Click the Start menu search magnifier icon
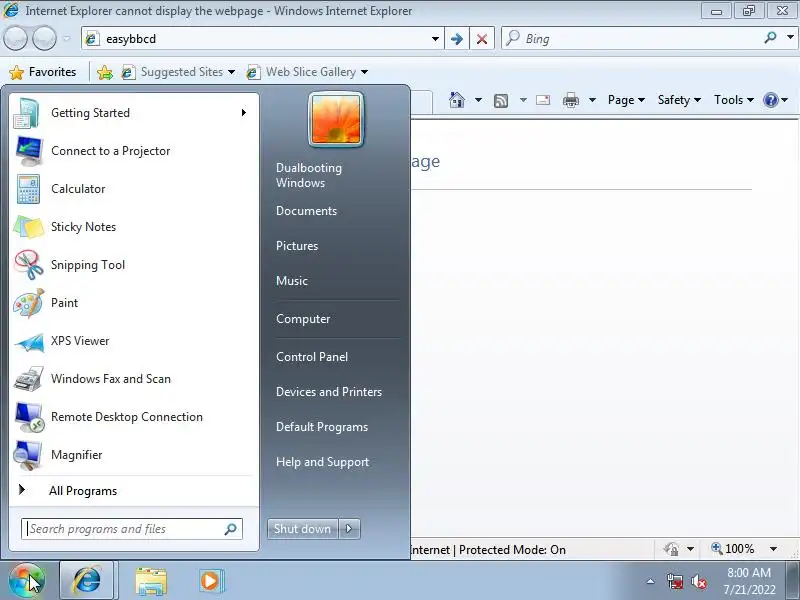Screen dimensions: 800x600 [231, 529]
